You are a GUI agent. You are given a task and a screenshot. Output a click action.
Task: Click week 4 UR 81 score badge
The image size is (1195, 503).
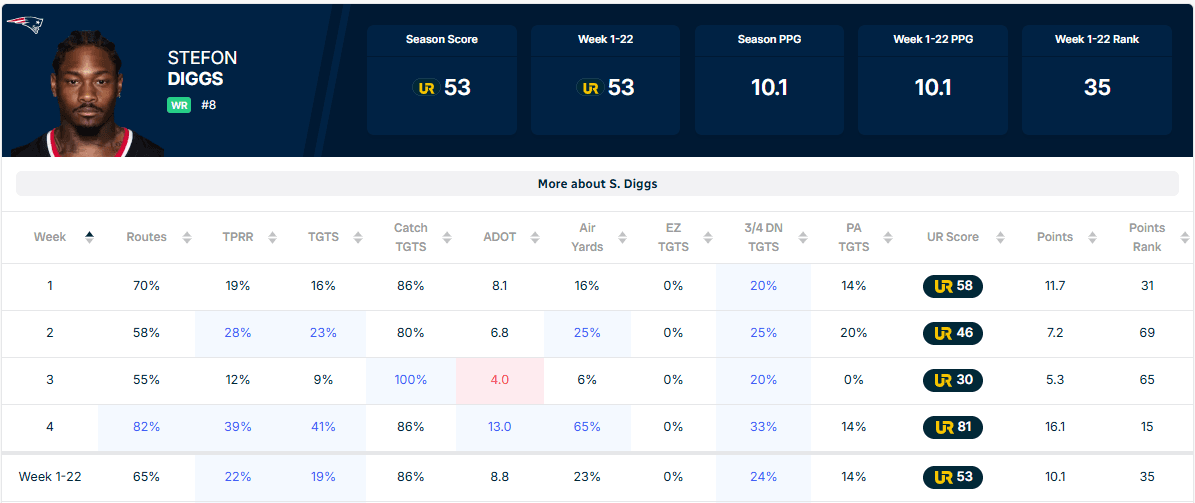(952, 427)
